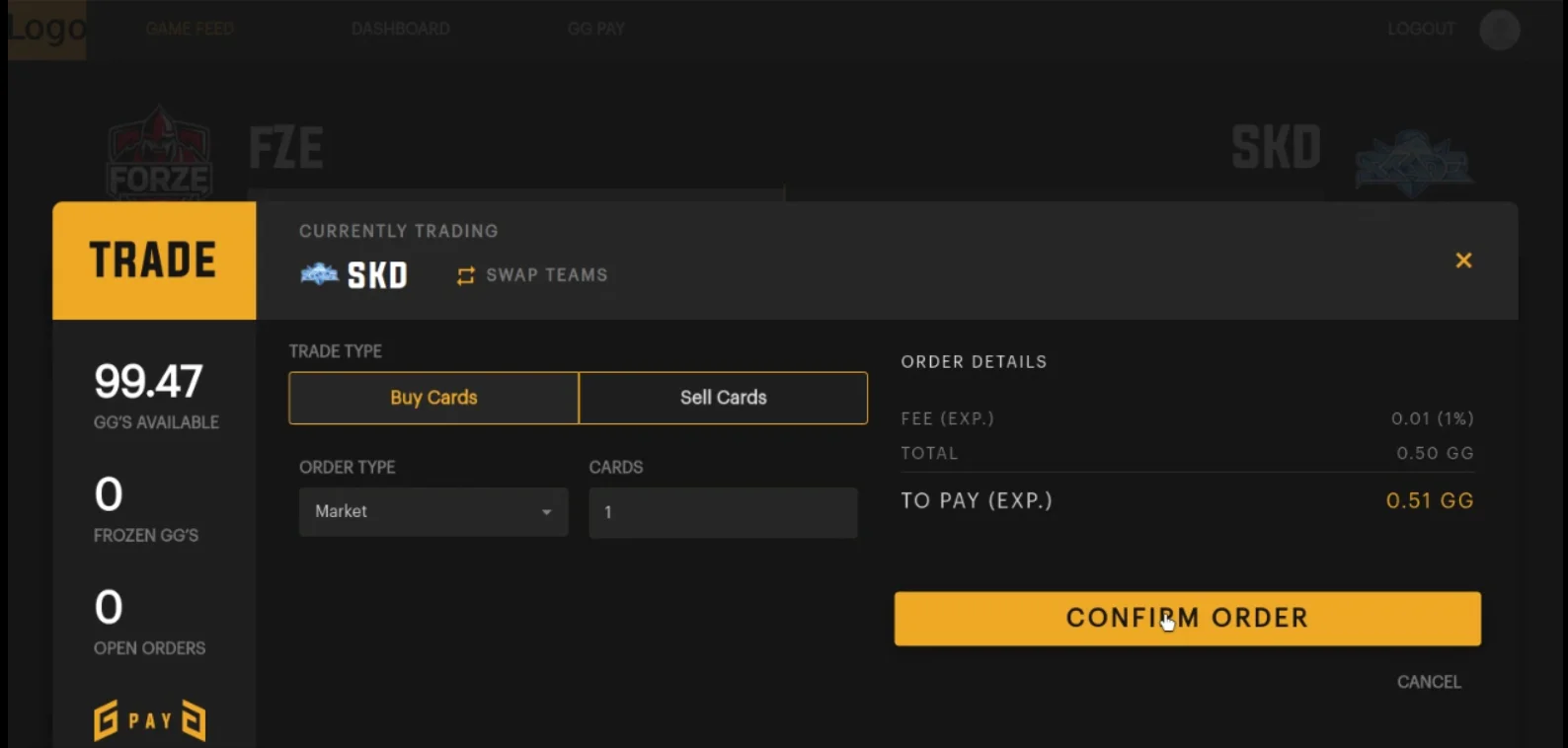
Task: Open the user profile avatar
Action: coord(1499,30)
